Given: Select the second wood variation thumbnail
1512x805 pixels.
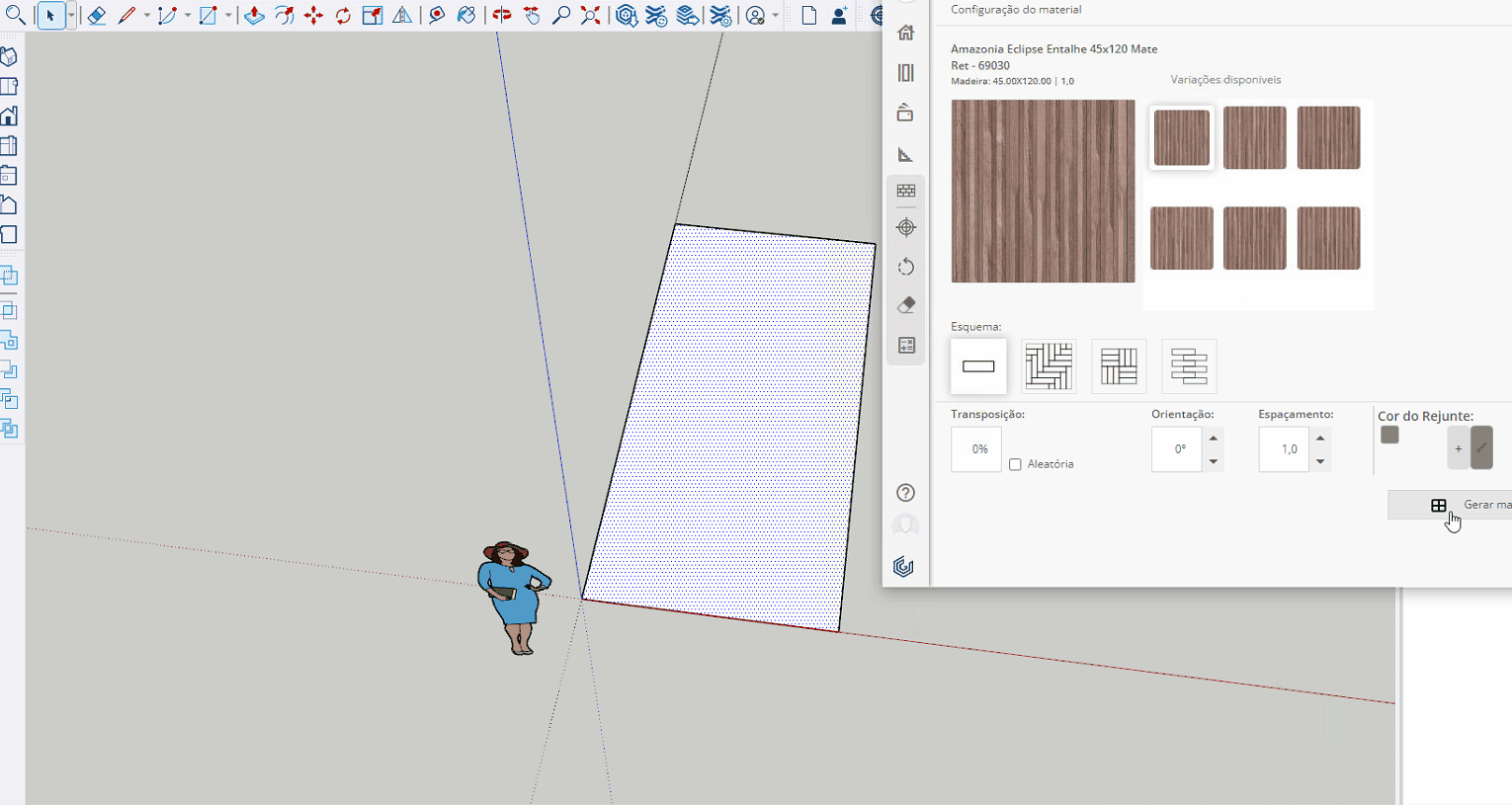Looking at the screenshot, I should point(1254,138).
